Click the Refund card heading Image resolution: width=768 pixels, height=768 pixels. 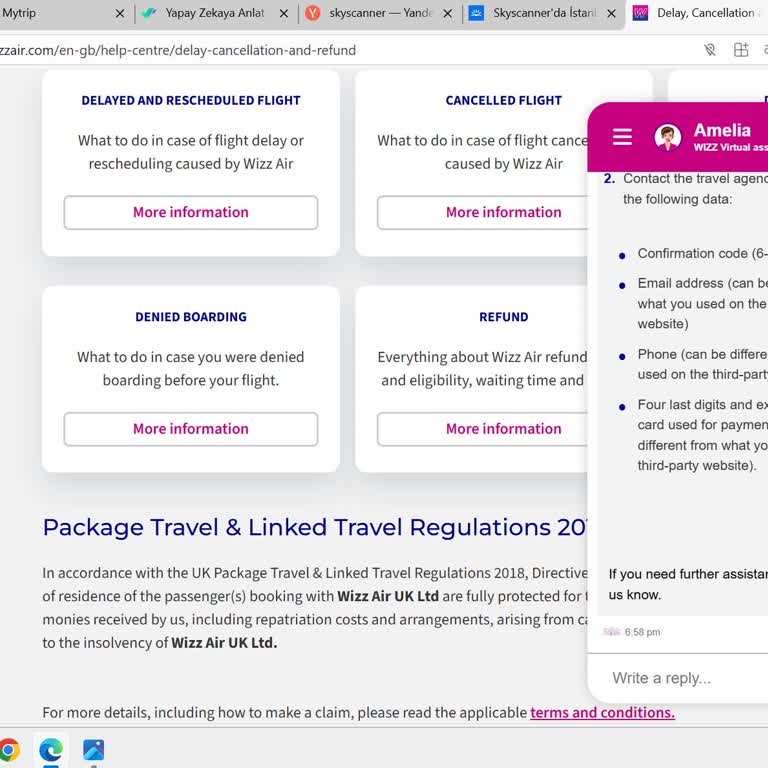[504, 317]
